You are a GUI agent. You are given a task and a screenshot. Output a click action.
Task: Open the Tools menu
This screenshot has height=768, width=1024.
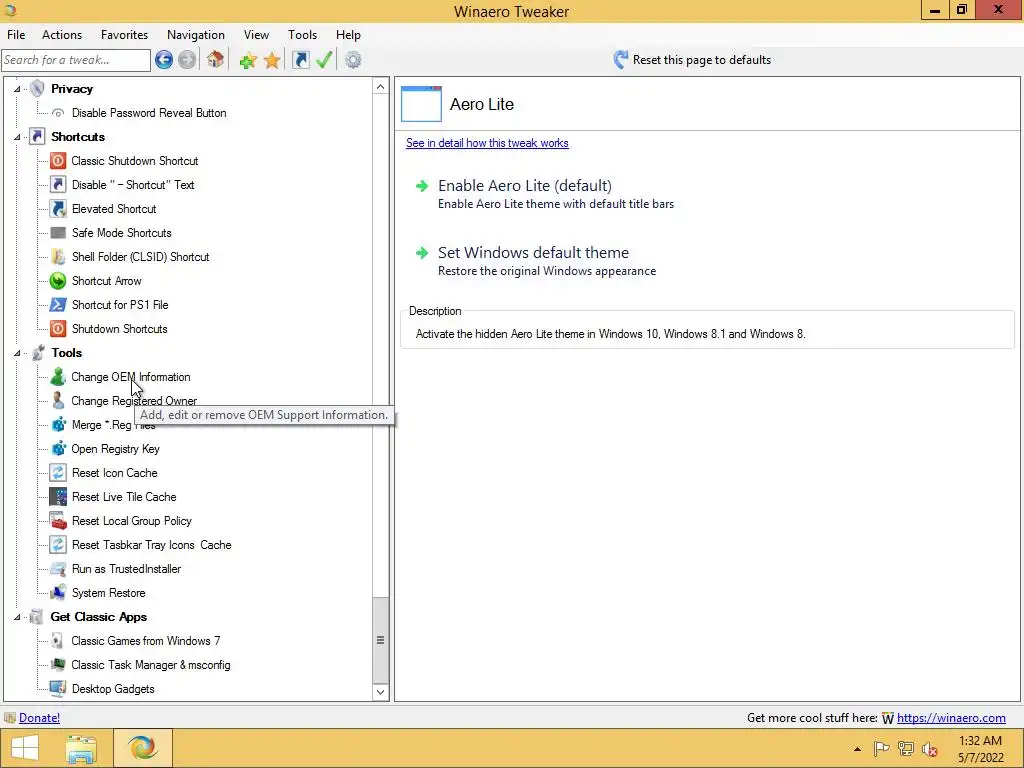[302, 35]
